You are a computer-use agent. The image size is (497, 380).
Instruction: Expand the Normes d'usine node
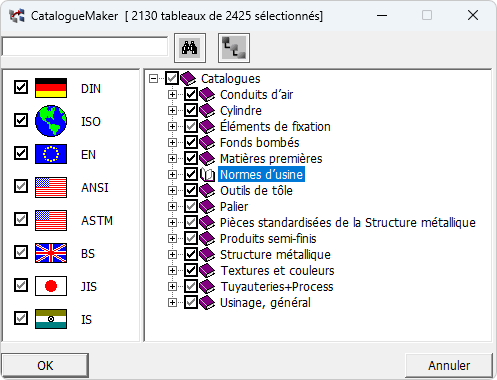(x=172, y=175)
